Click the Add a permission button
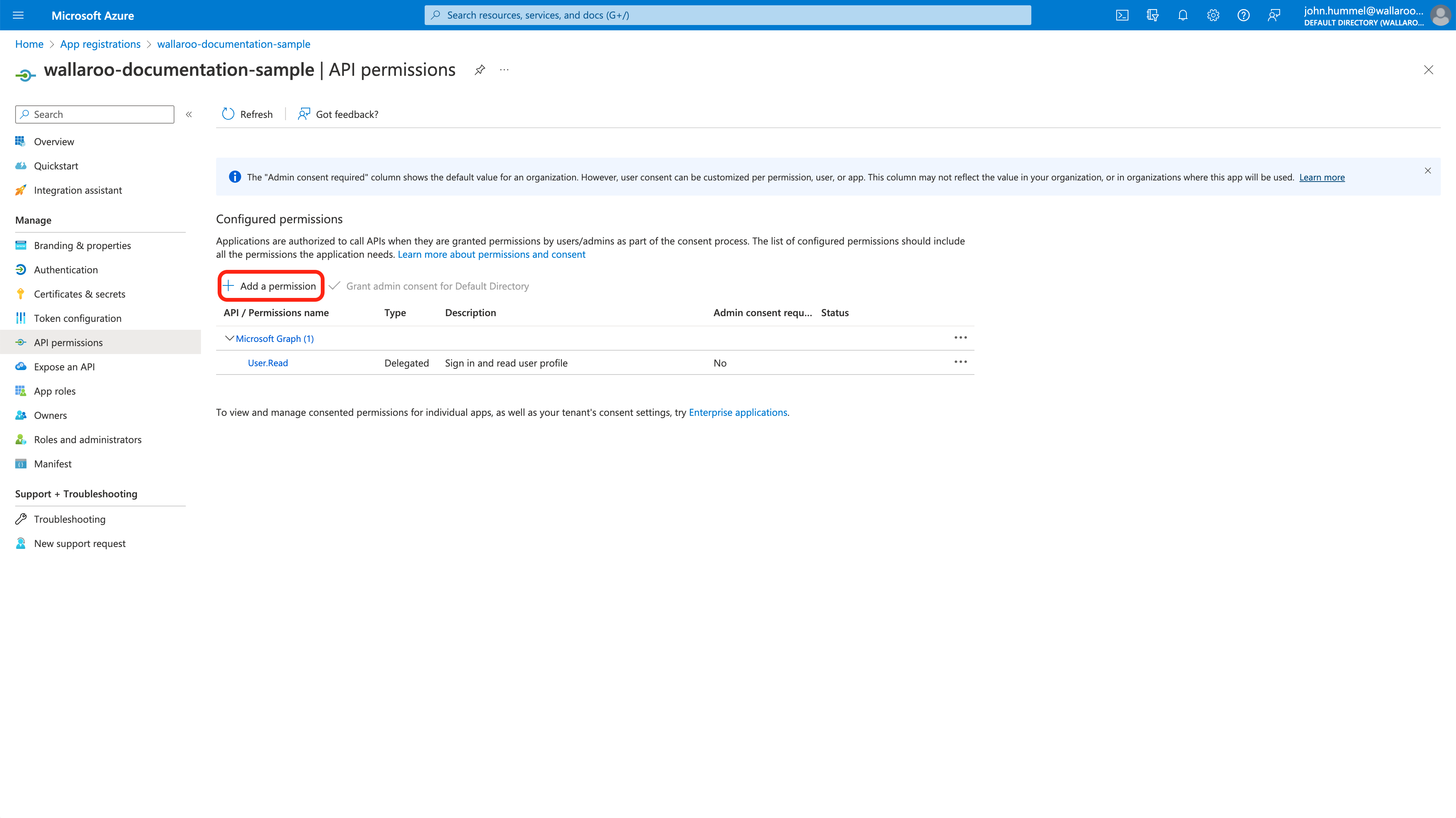Viewport: 1456px width, 818px height. point(271,286)
